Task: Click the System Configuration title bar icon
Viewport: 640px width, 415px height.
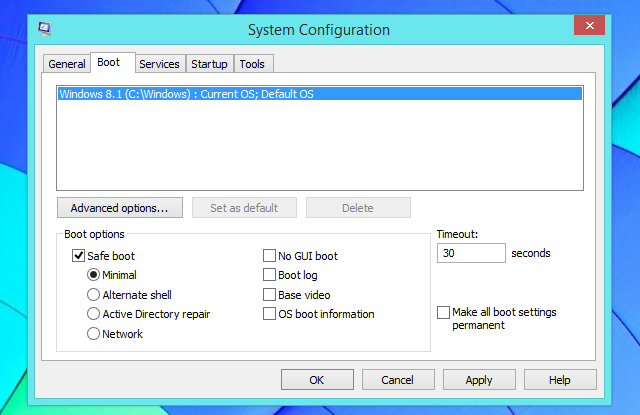Action: 47,27
